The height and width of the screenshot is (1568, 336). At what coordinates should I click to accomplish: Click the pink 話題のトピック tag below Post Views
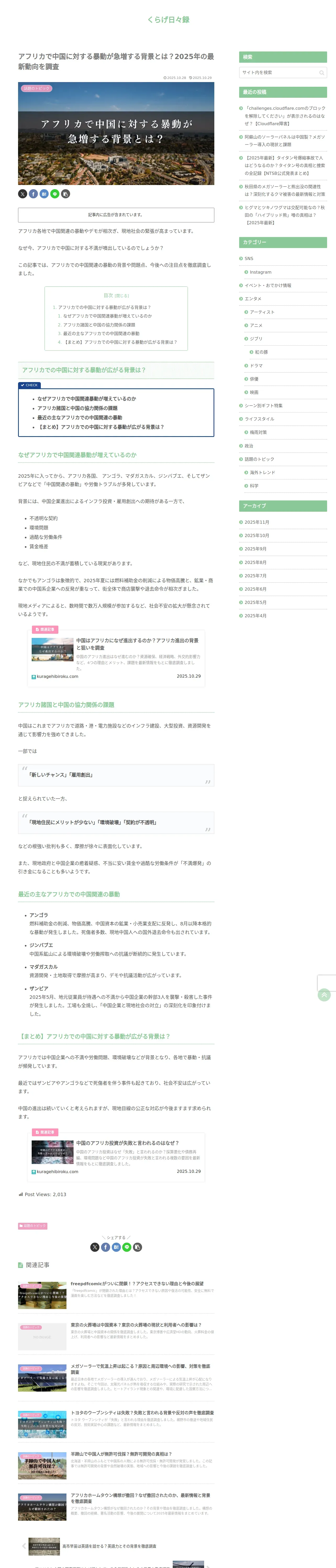tap(33, 1226)
